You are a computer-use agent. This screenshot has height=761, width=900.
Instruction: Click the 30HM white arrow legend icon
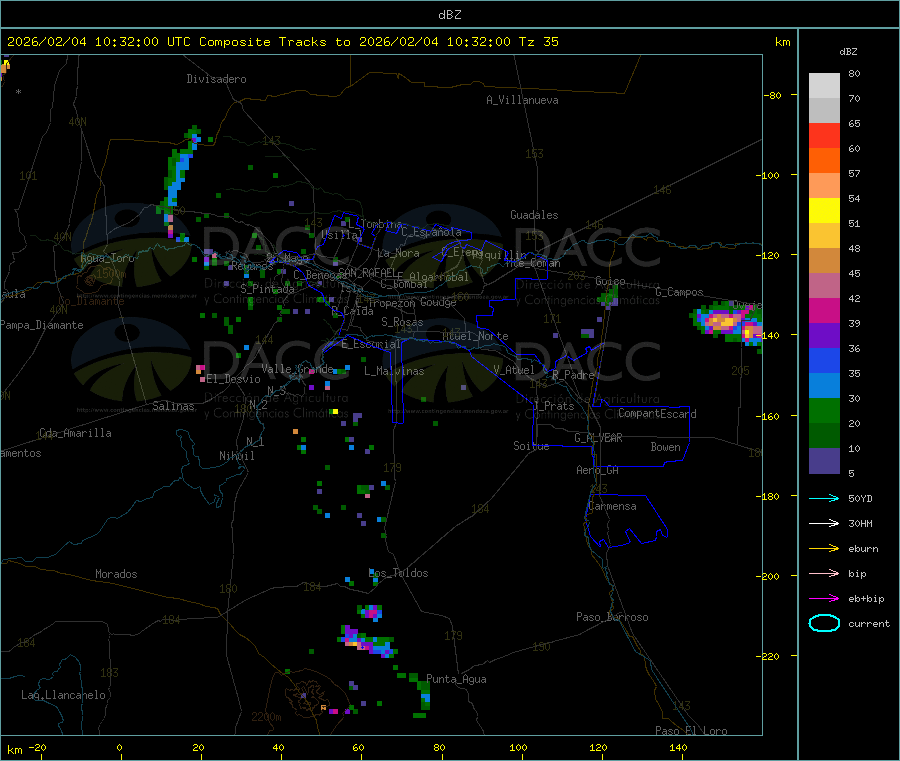[824, 523]
